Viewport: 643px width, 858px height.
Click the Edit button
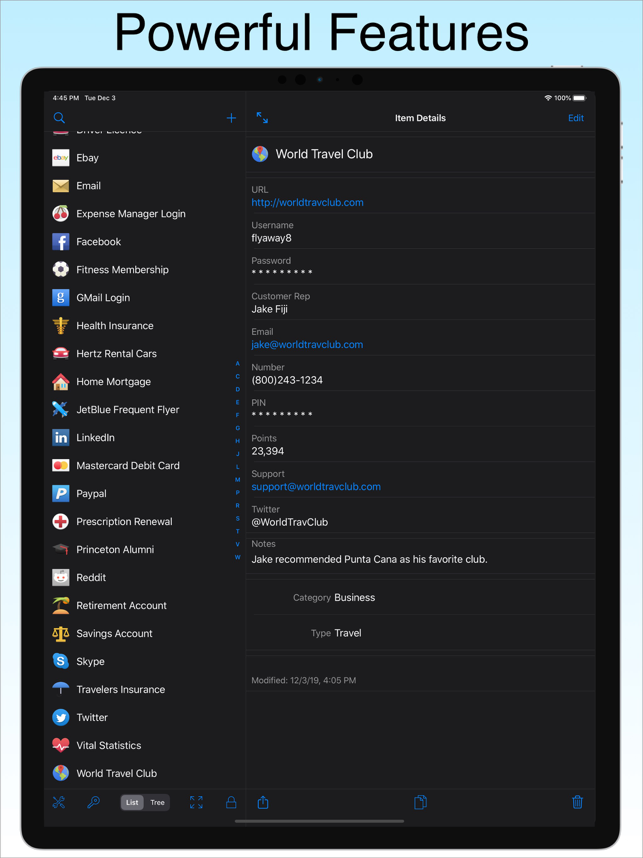click(576, 118)
